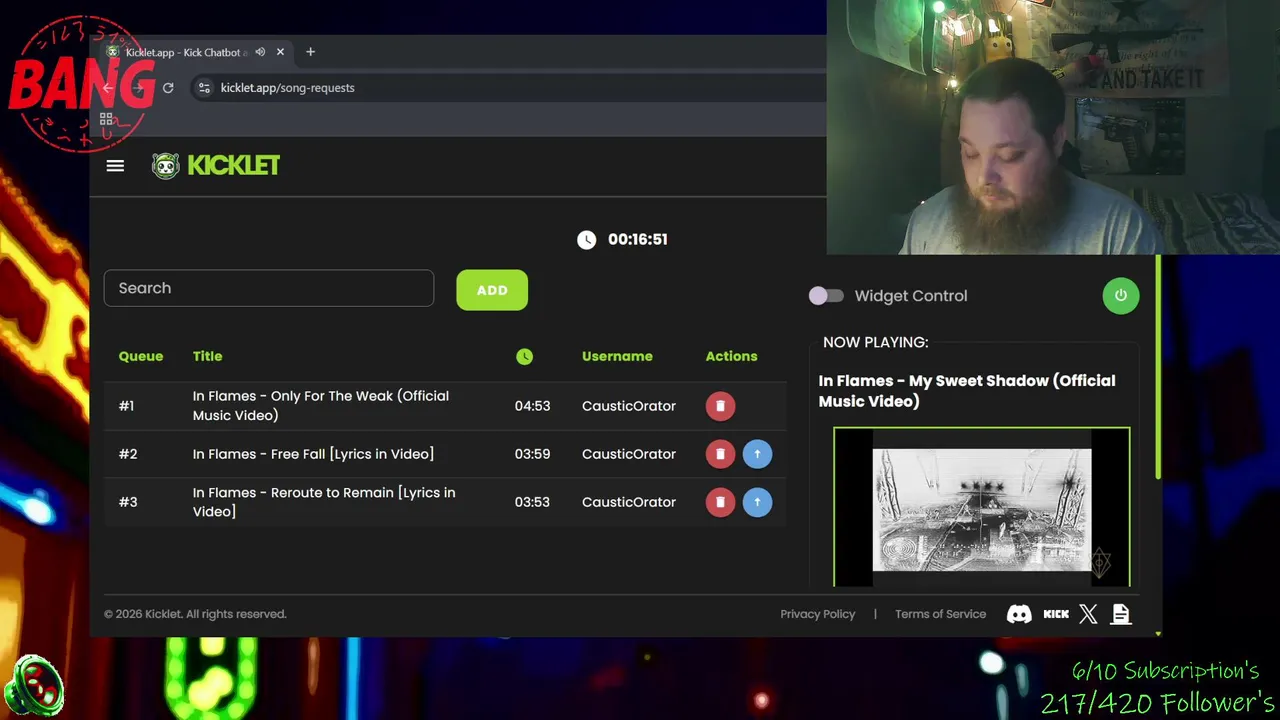The height and width of the screenshot is (720, 1280).
Task: Open the Kick link icon
Action: 1056,614
